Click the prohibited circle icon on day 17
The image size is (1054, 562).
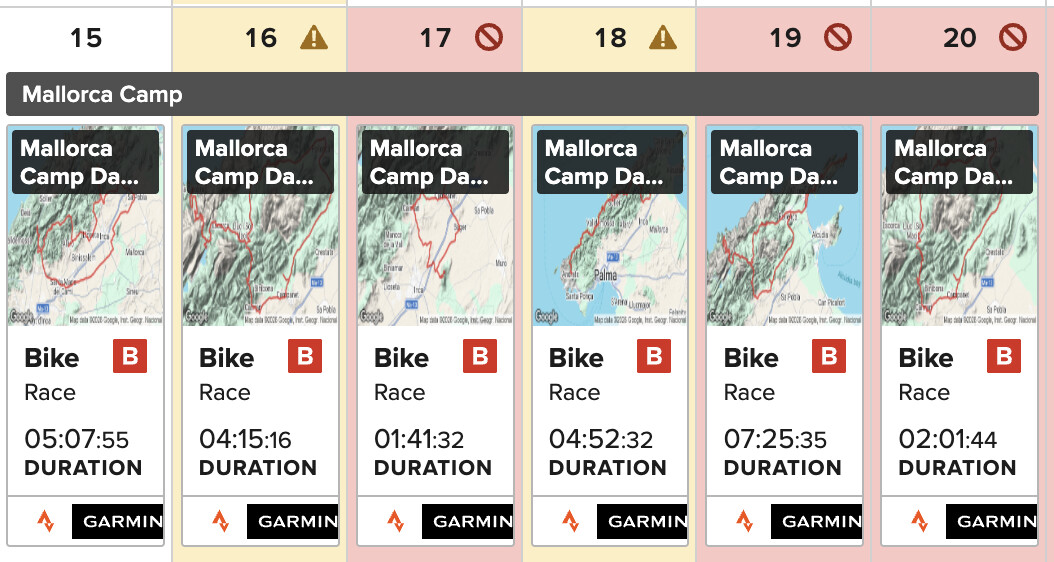[489, 38]
